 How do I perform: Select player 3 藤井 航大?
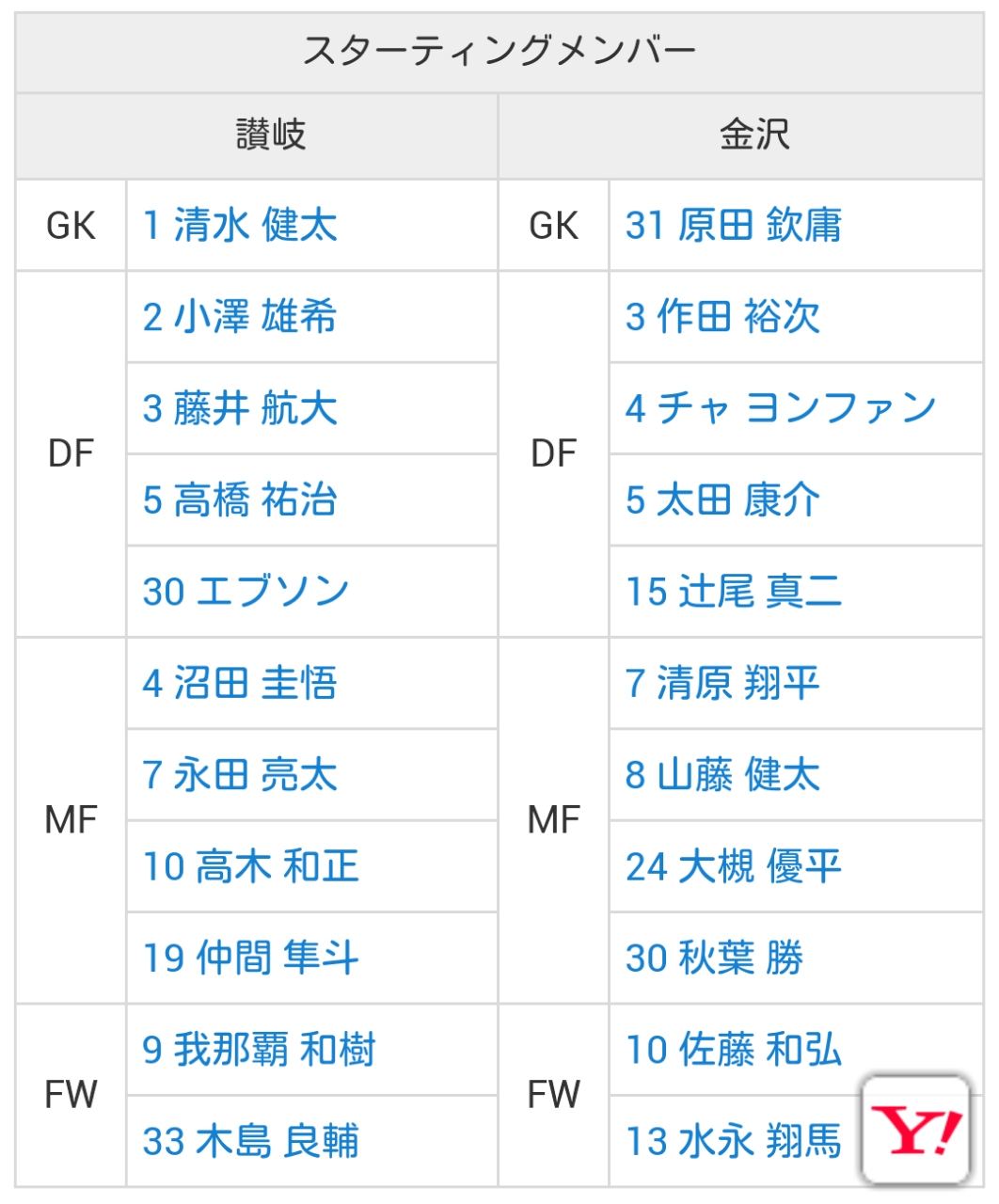(240, 408)
